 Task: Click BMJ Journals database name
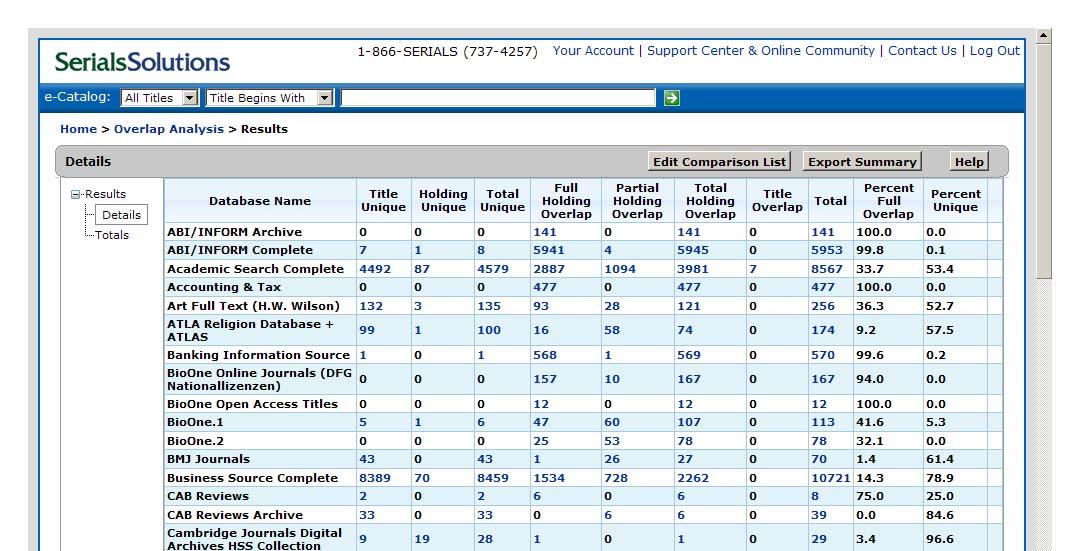[x=208, y=460]
